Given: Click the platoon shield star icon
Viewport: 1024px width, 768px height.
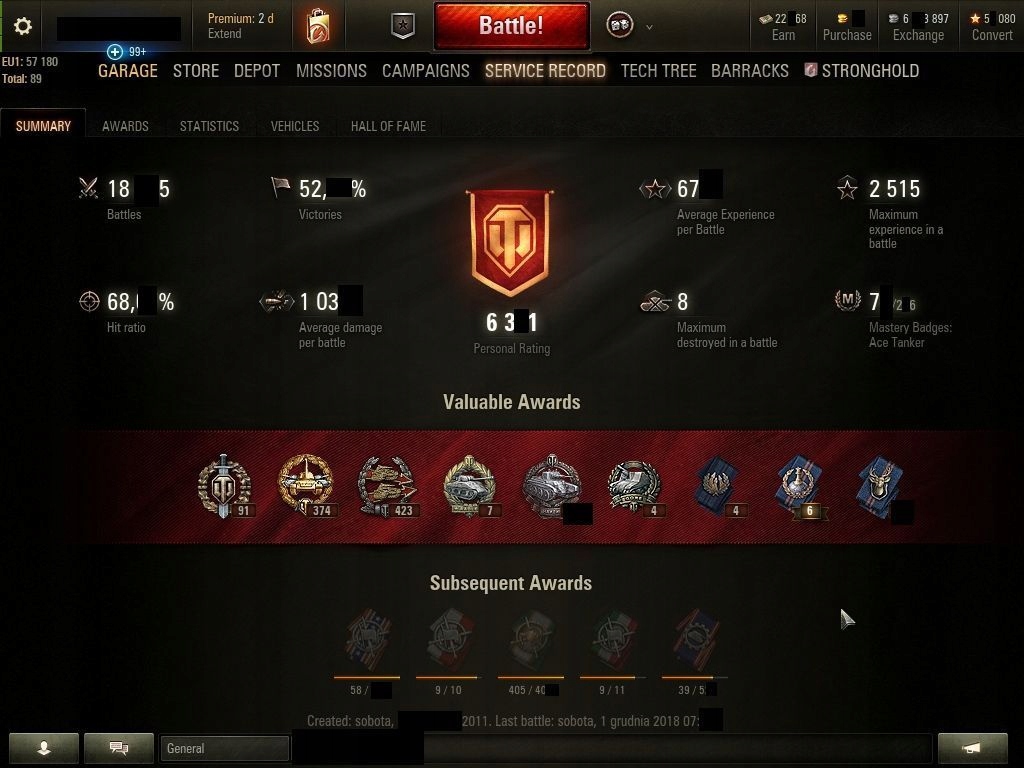Looking at the screenshot, I should [x=403, y=26].
